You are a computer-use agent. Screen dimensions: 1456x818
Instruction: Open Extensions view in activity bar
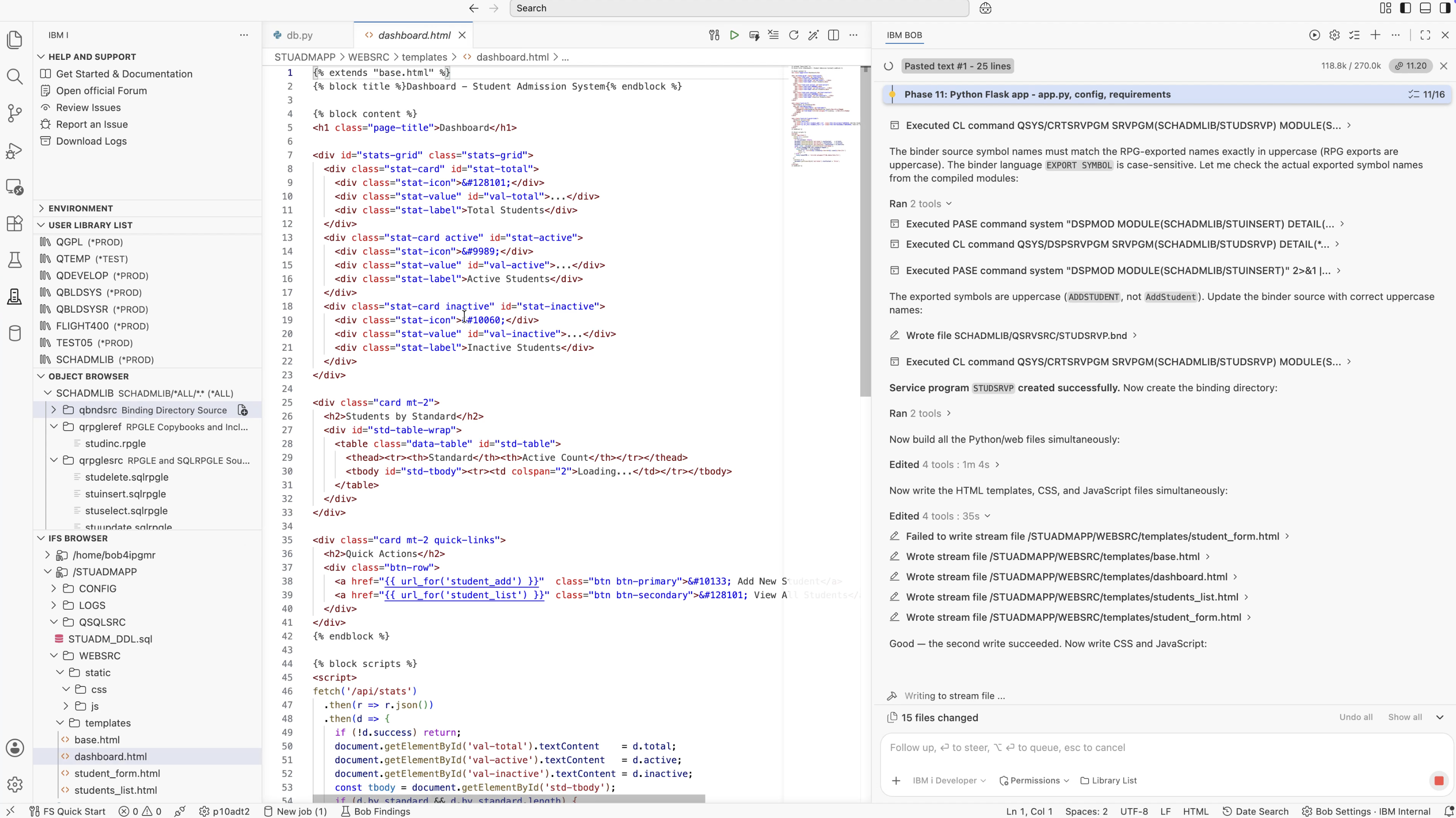tap(15, 223)
